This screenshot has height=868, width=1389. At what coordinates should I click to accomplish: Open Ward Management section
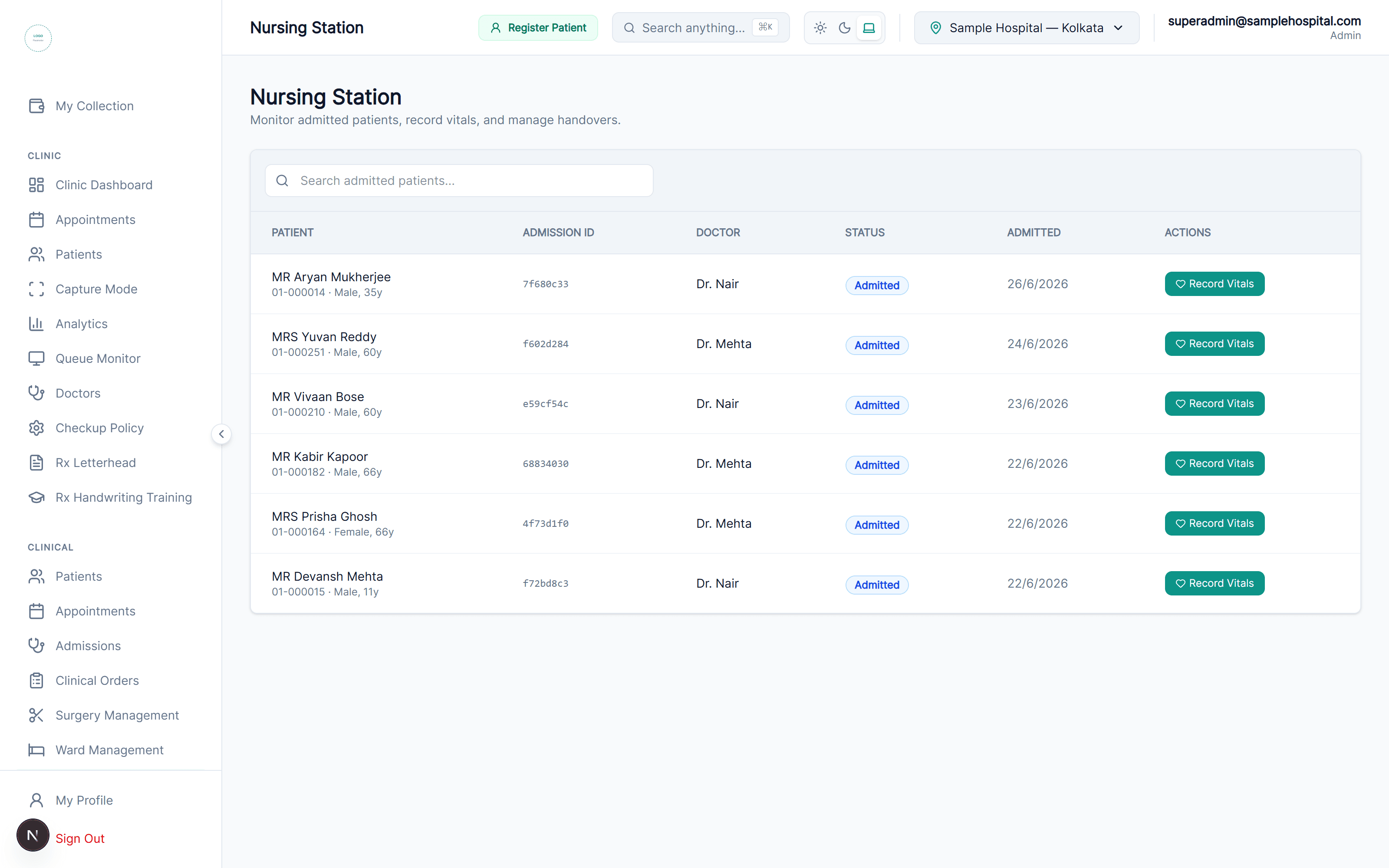click(111, 750)
